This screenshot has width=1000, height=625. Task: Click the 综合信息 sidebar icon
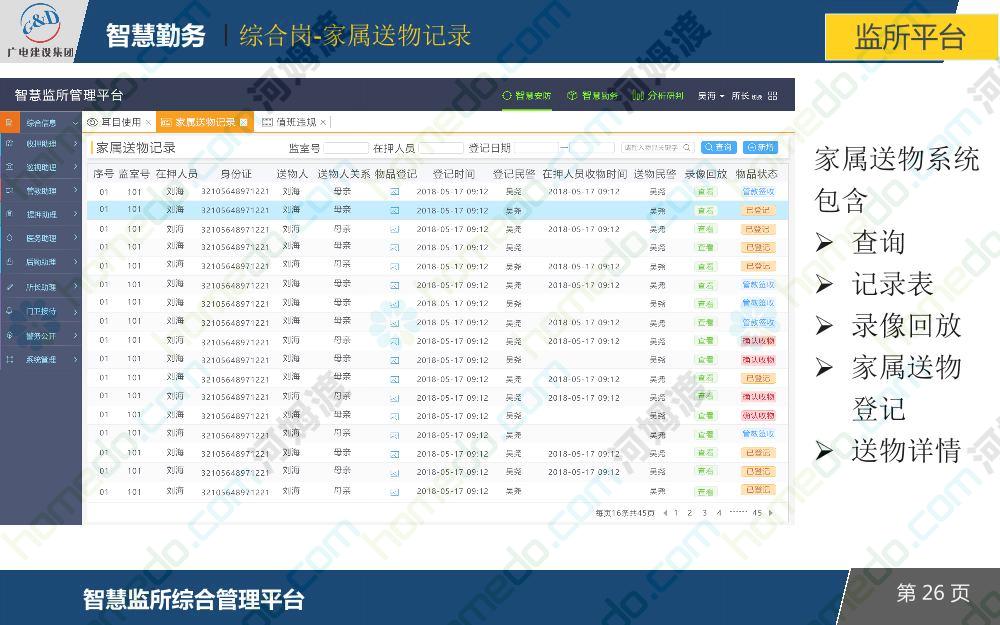[9, 122]
